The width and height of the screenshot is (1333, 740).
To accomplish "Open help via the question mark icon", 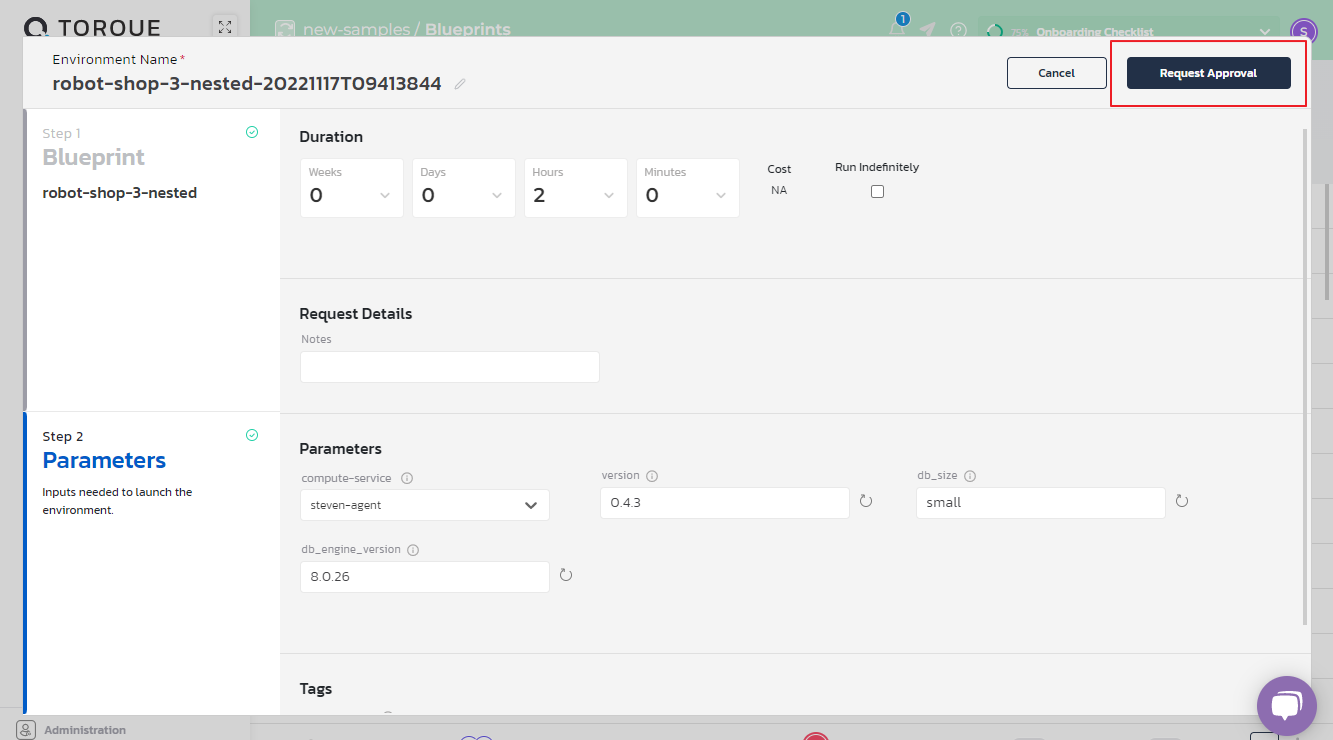I will coord(958,31).
